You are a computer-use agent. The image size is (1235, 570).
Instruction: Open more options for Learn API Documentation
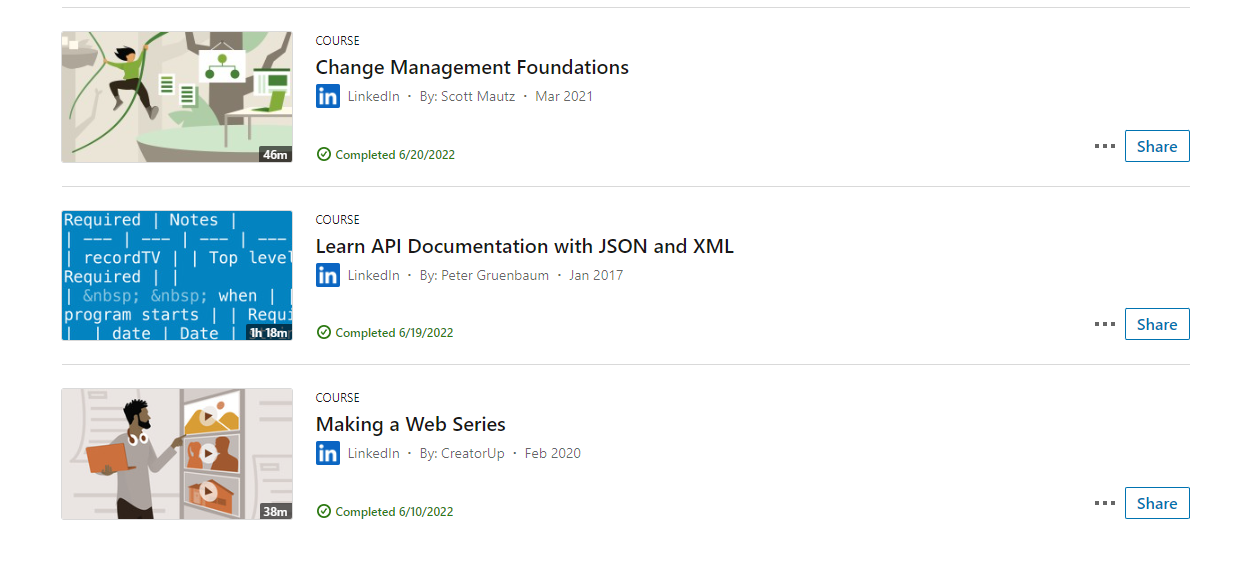(1104, 324)
